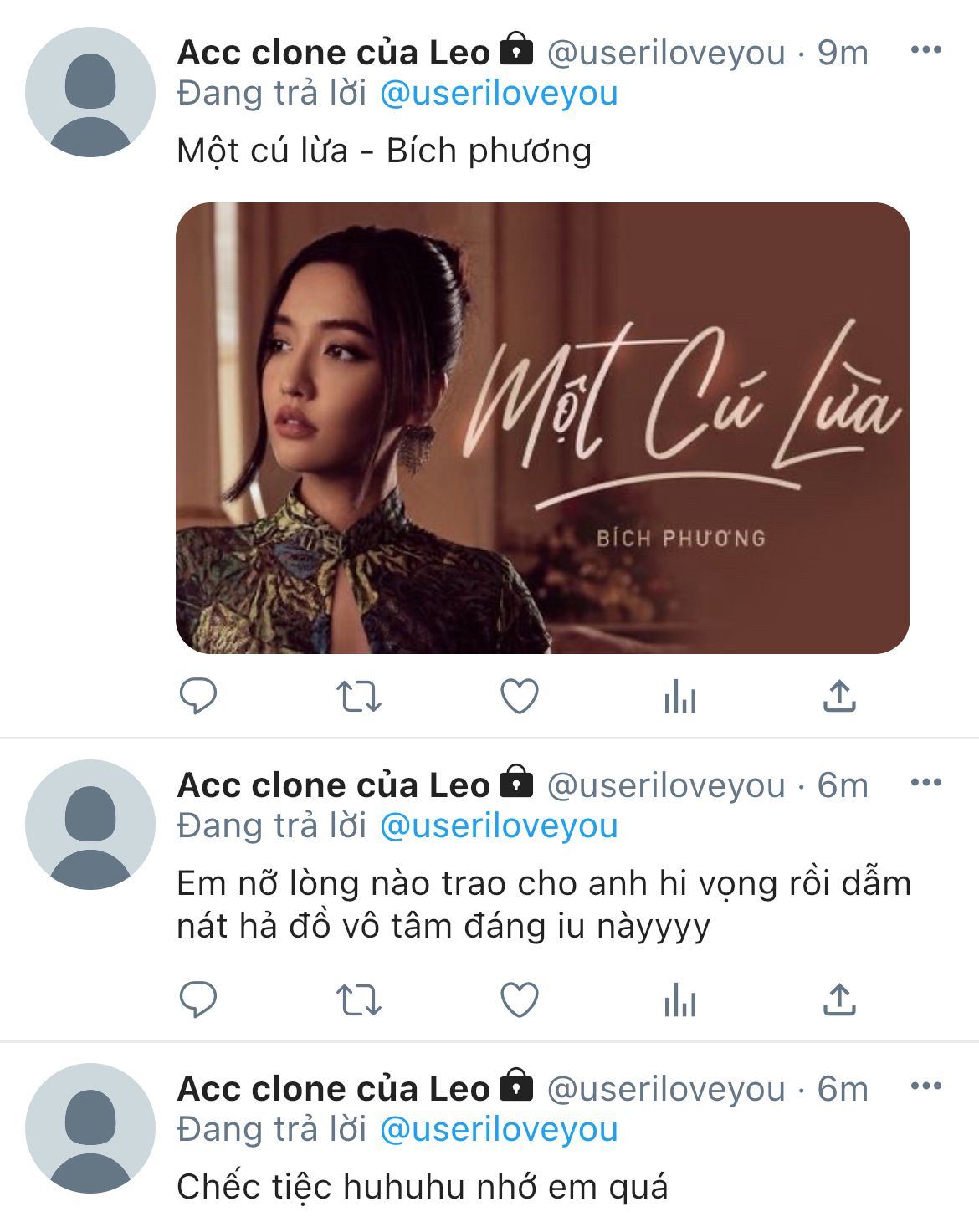Open more options on 'Chếc tiệc' tweet
979x1232 pixels.
(925, 1086)
